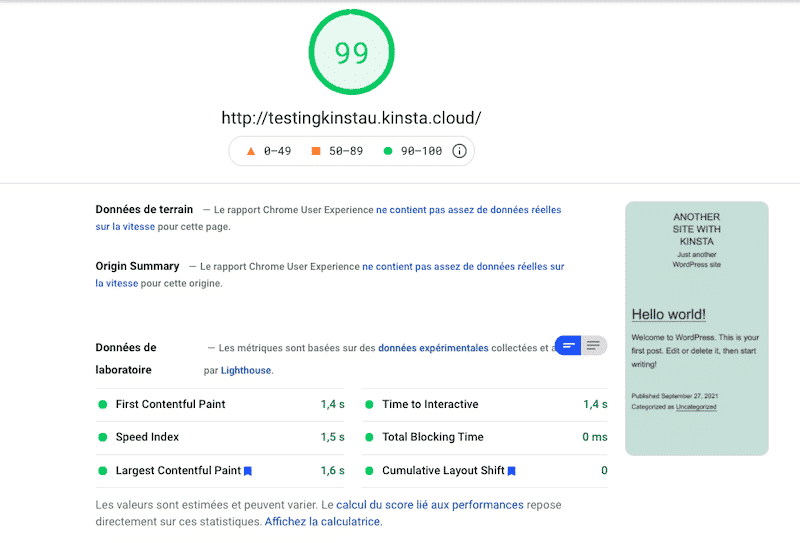Click green status dot beside First Contentful Paint

(103, 405)
